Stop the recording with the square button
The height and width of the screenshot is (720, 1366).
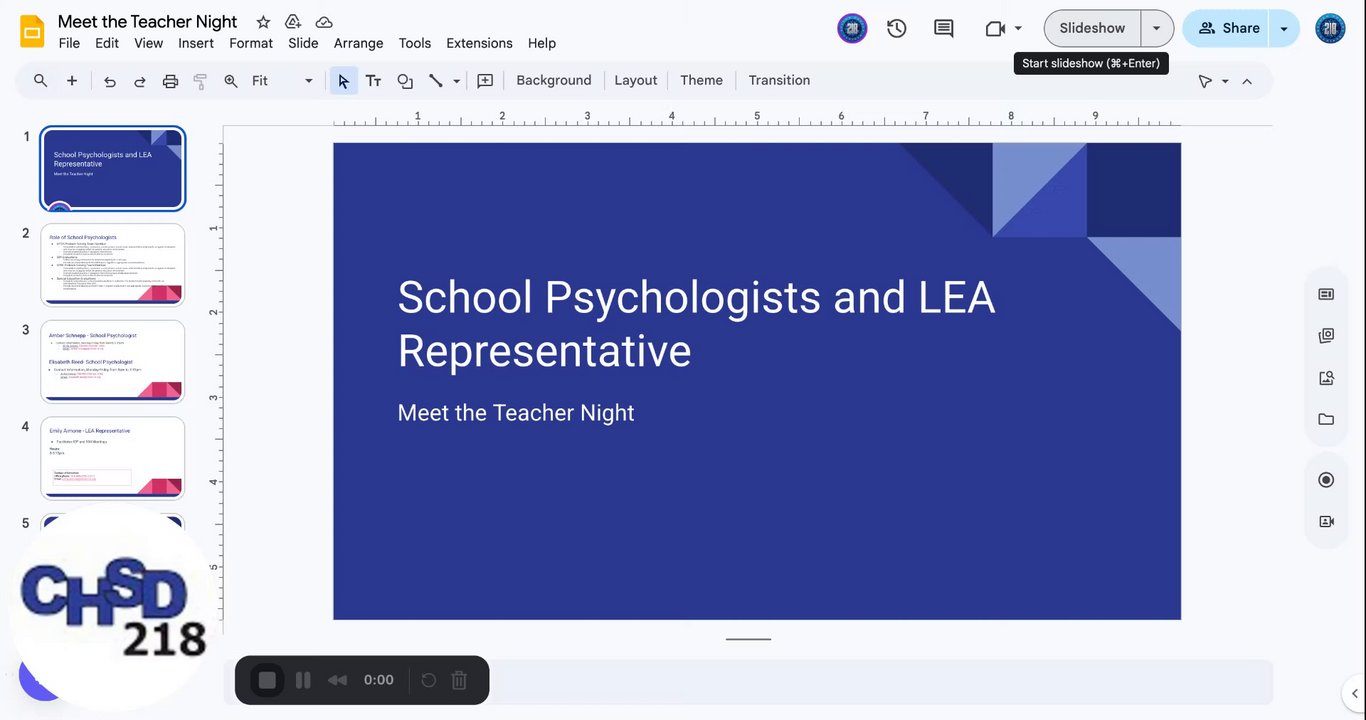[267, 680]
